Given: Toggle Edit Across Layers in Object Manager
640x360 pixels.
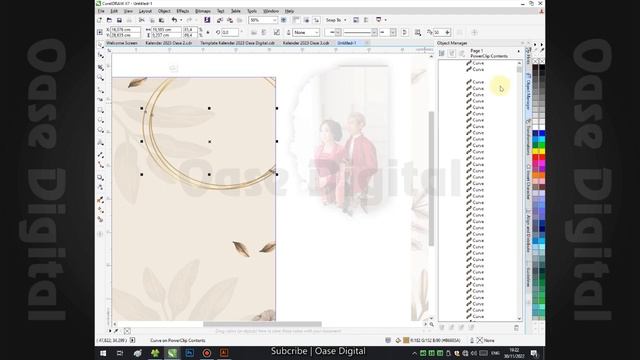Looking at the screenshot, I should click(x=451, y=53).
